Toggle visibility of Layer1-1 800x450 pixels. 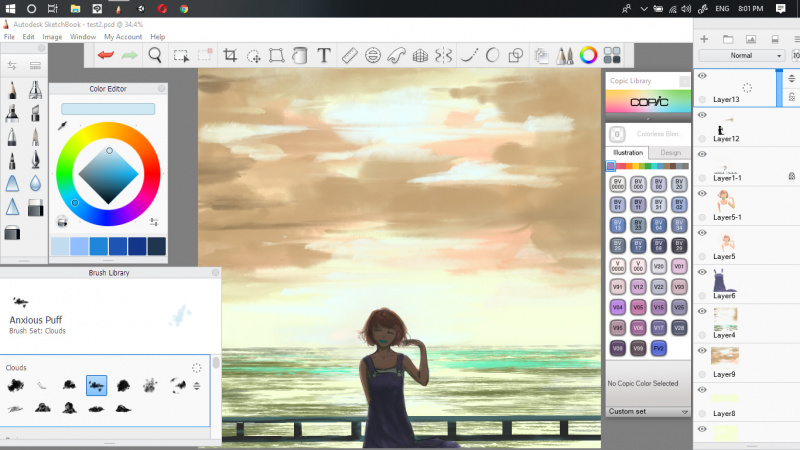703,155
